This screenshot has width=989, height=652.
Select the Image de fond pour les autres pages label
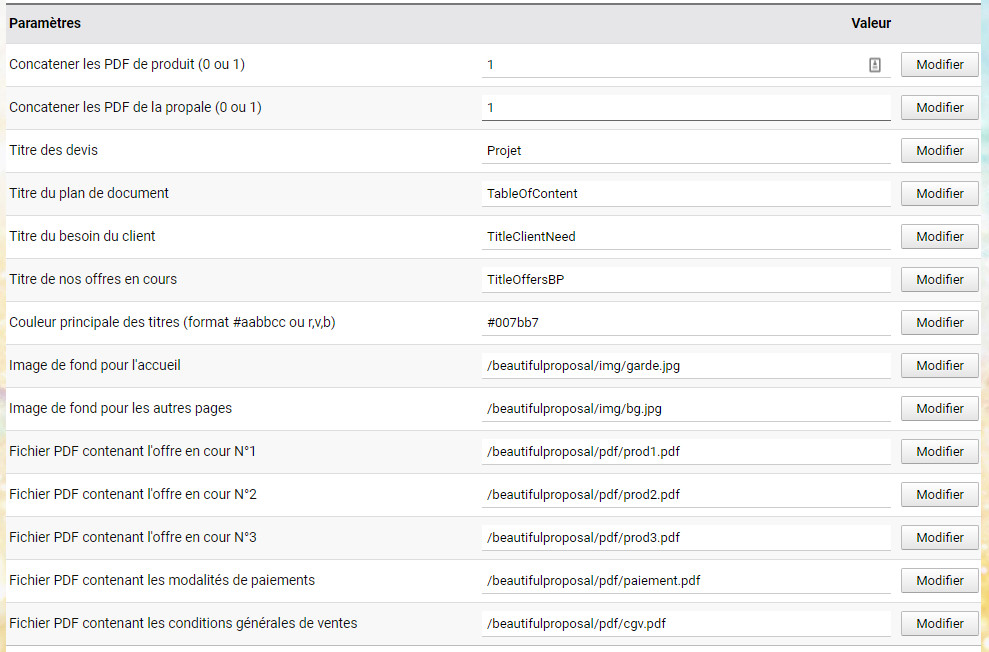(x=120, y=408)
